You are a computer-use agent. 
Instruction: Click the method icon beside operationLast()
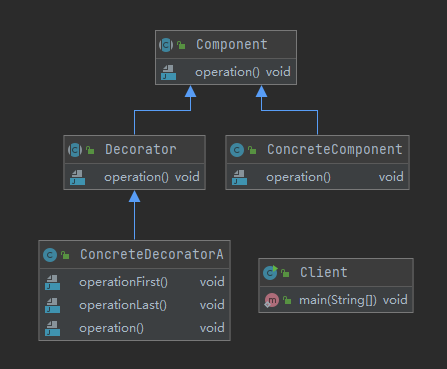(53, 305)
